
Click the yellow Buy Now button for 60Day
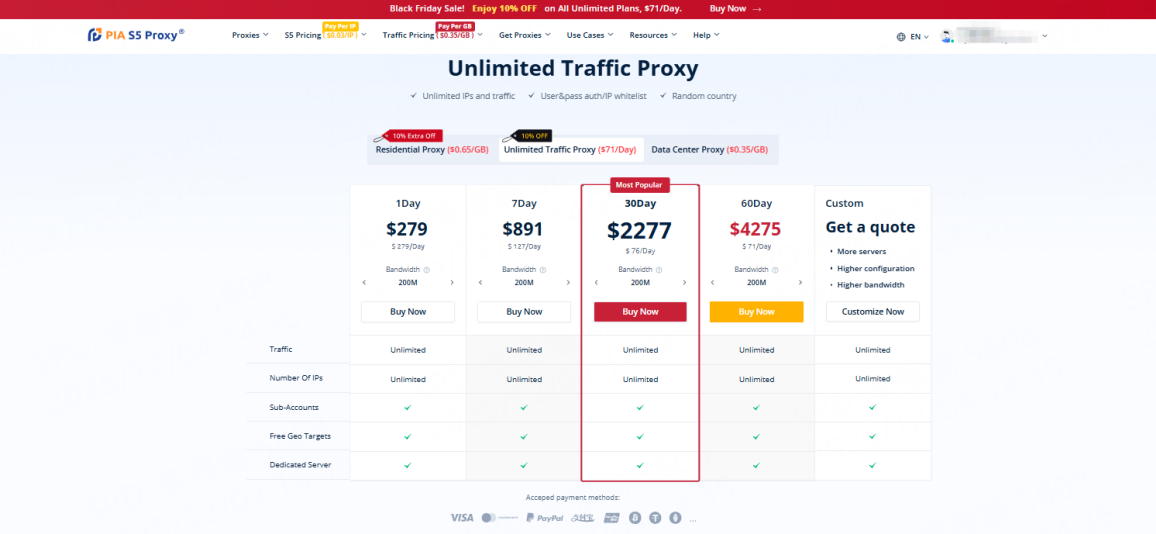point(756,312)
